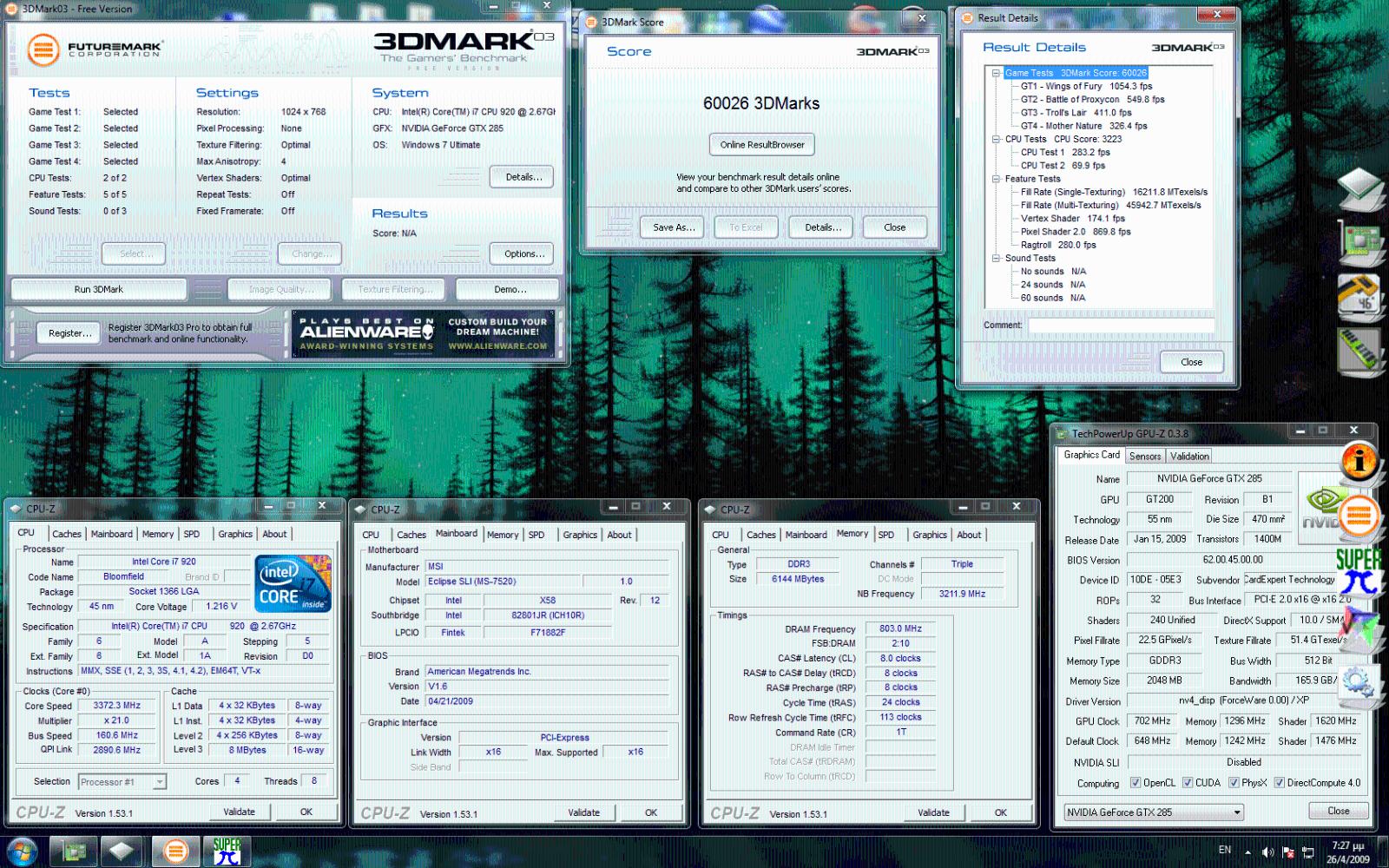1389x868 pixels.
Task: Click the EN language indicator
Action: (x=1224, y=850)
